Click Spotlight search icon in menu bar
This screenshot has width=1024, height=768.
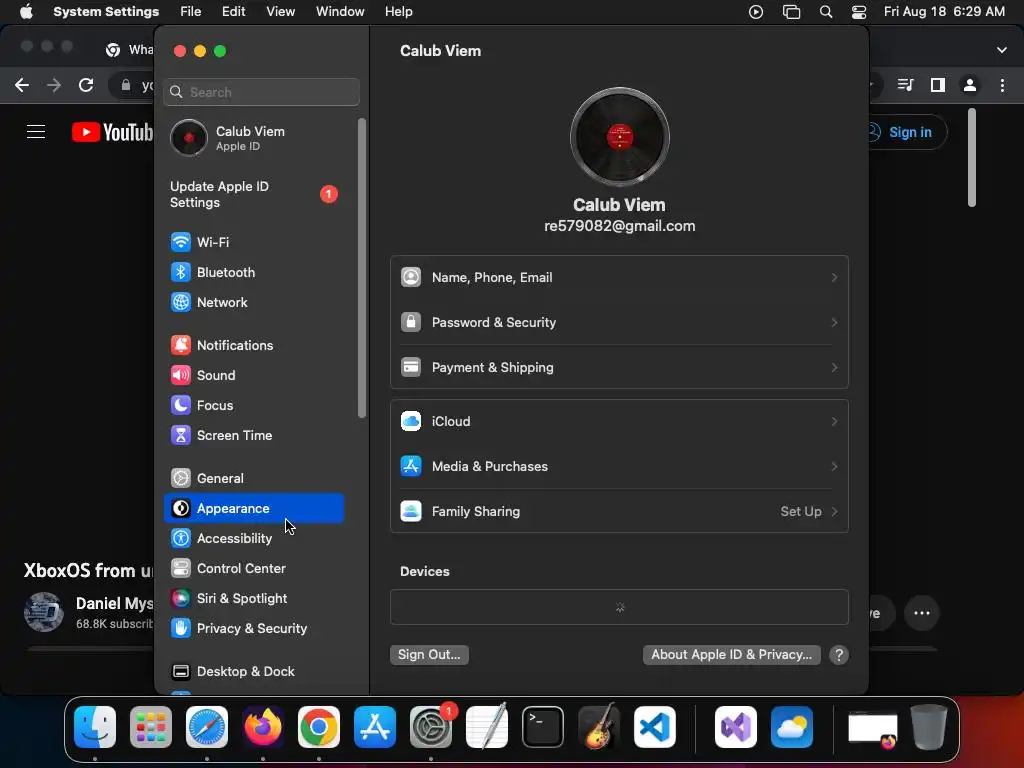(x=826, y=12)
